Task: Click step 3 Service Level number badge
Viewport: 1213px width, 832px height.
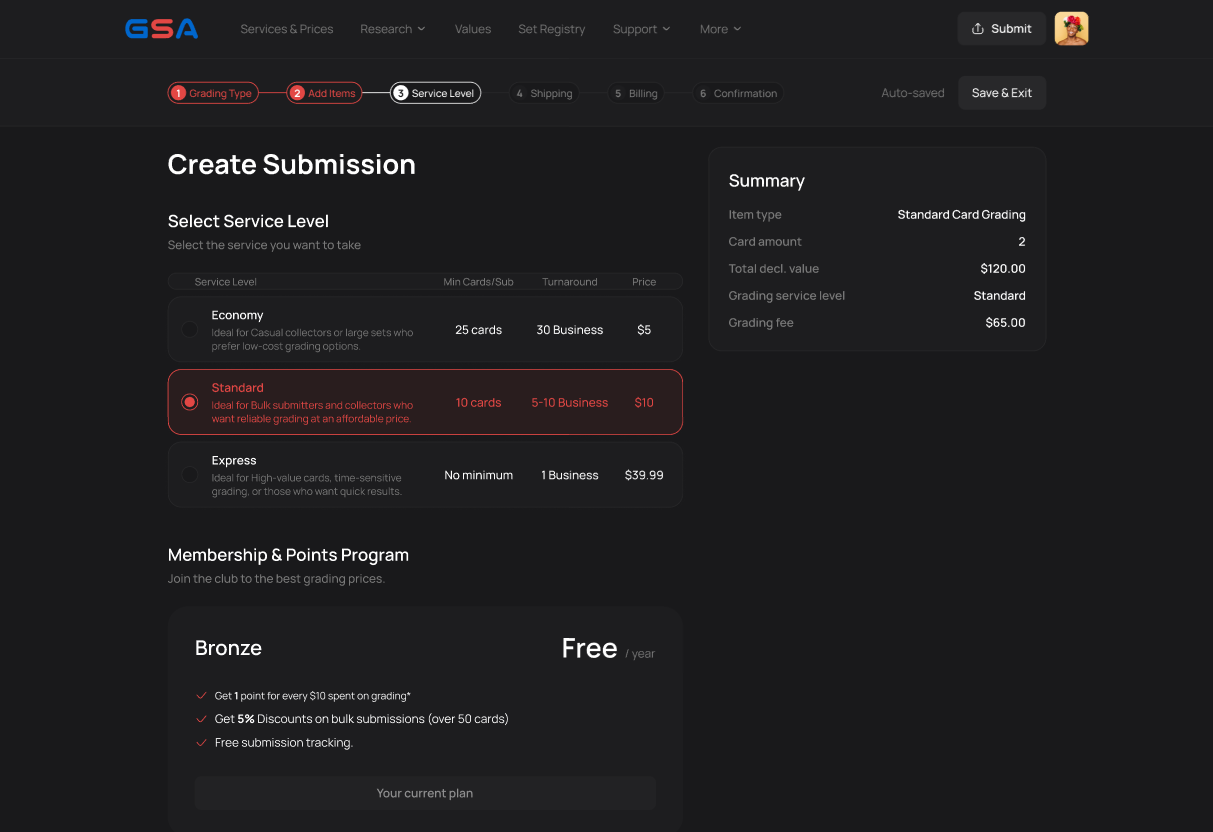Action: tap(401, 93)
